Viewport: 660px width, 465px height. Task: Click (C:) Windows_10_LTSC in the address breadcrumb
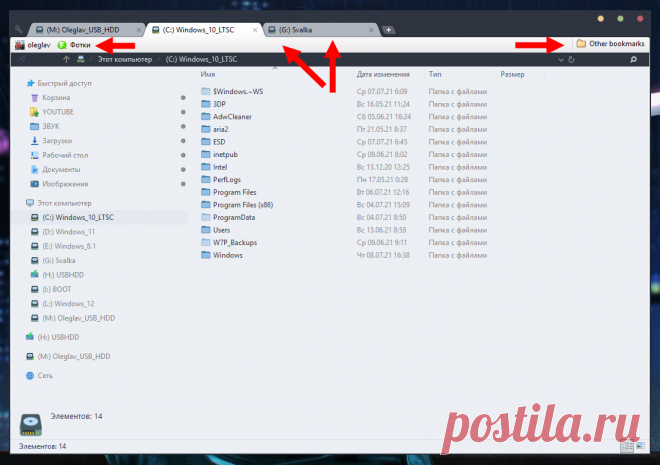(x=201, y=59)
